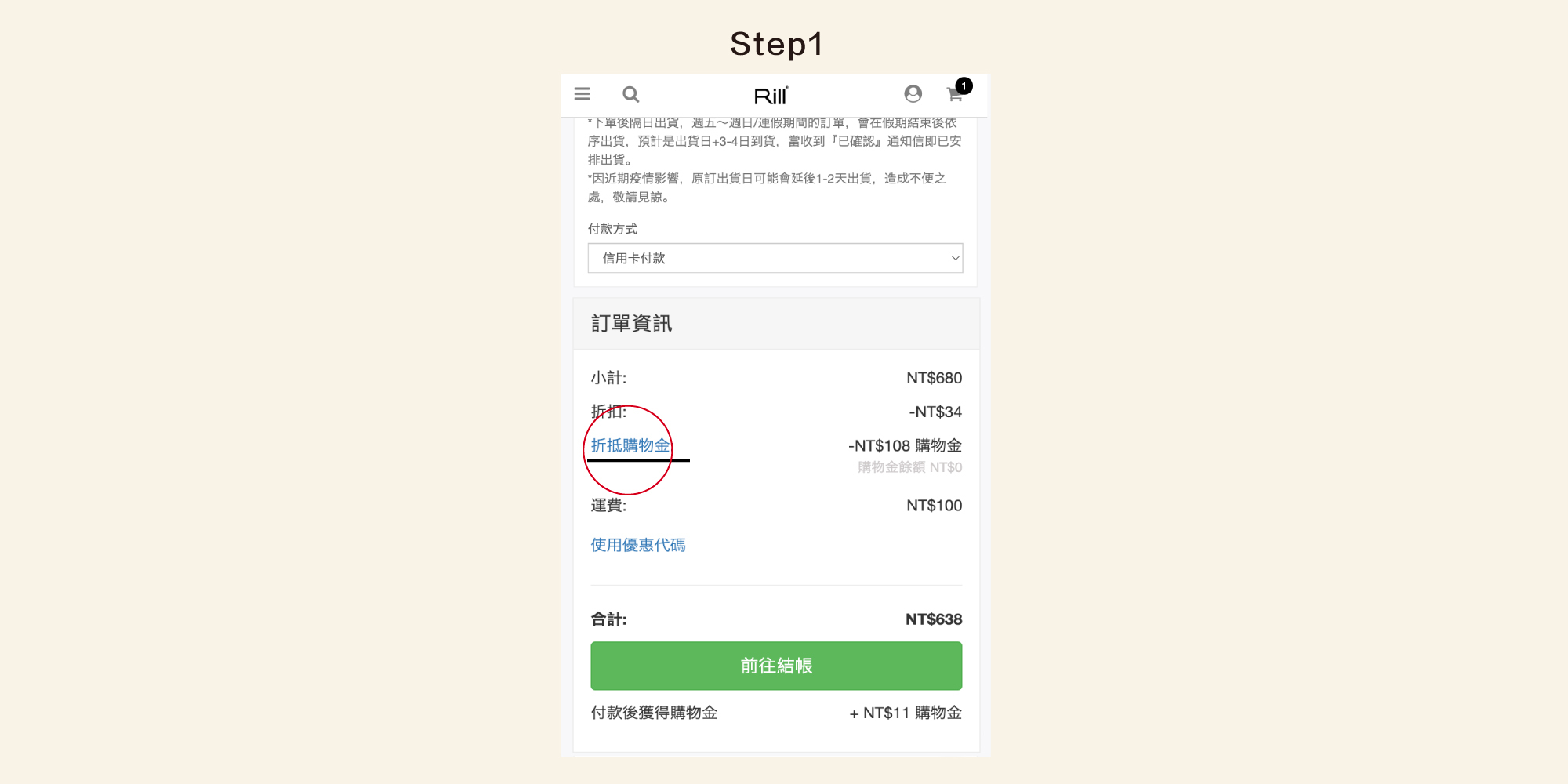Click the Rill logo
The image size is (1568, 784).
(771, 96)
